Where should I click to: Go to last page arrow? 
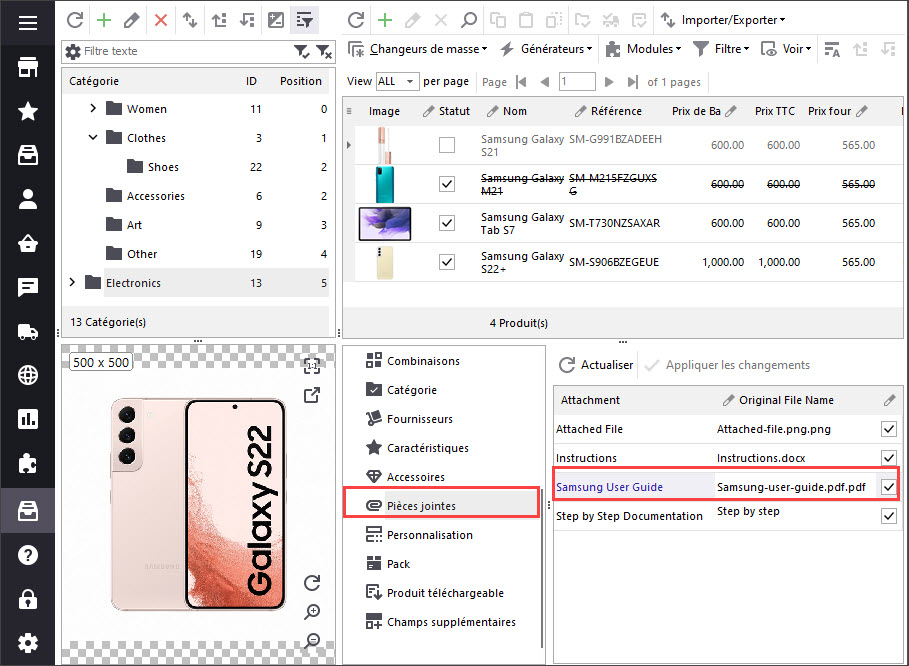(x=632, y=82)
